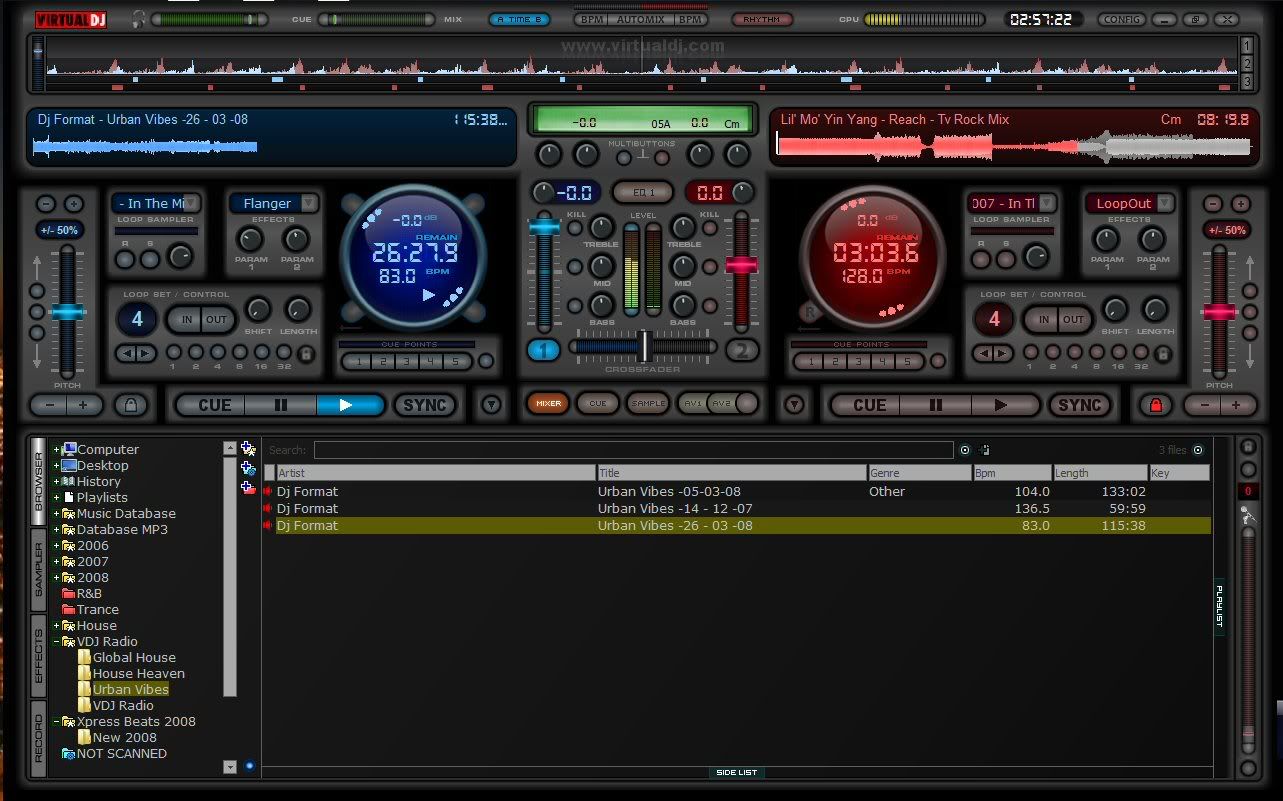This screenshot has width=1283, height=801.
Task: Click the right deck loop sampler S button
Action: coord(1007,259)
